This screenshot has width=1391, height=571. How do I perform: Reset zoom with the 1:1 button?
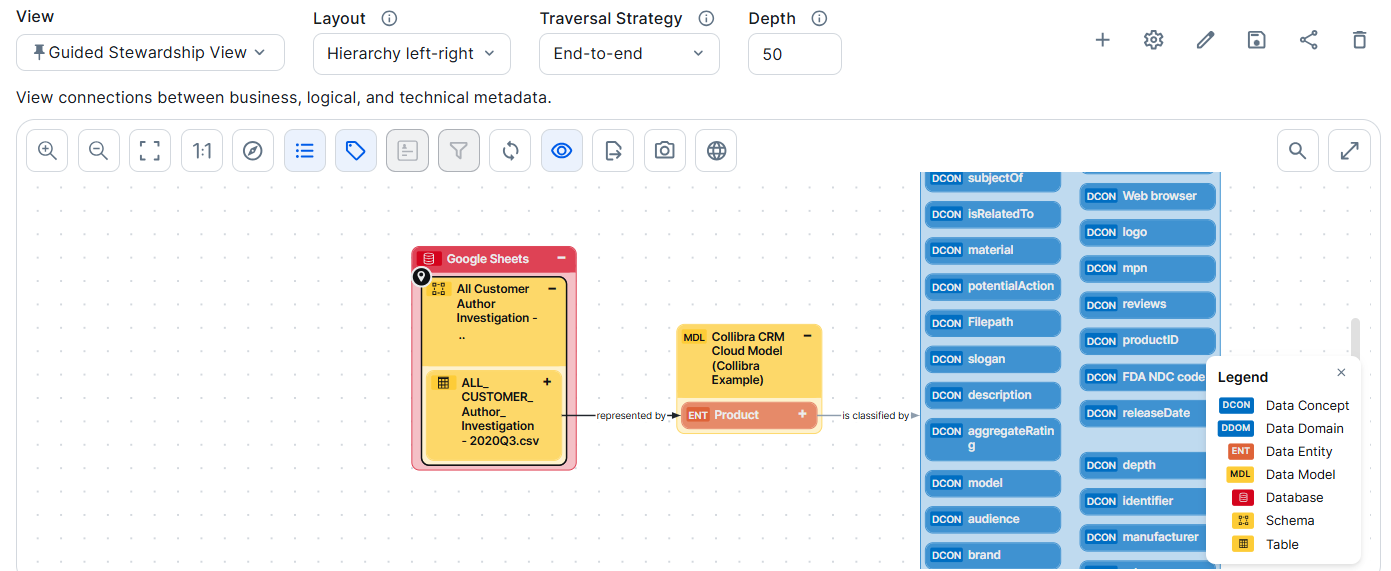[x=202, y=151]
